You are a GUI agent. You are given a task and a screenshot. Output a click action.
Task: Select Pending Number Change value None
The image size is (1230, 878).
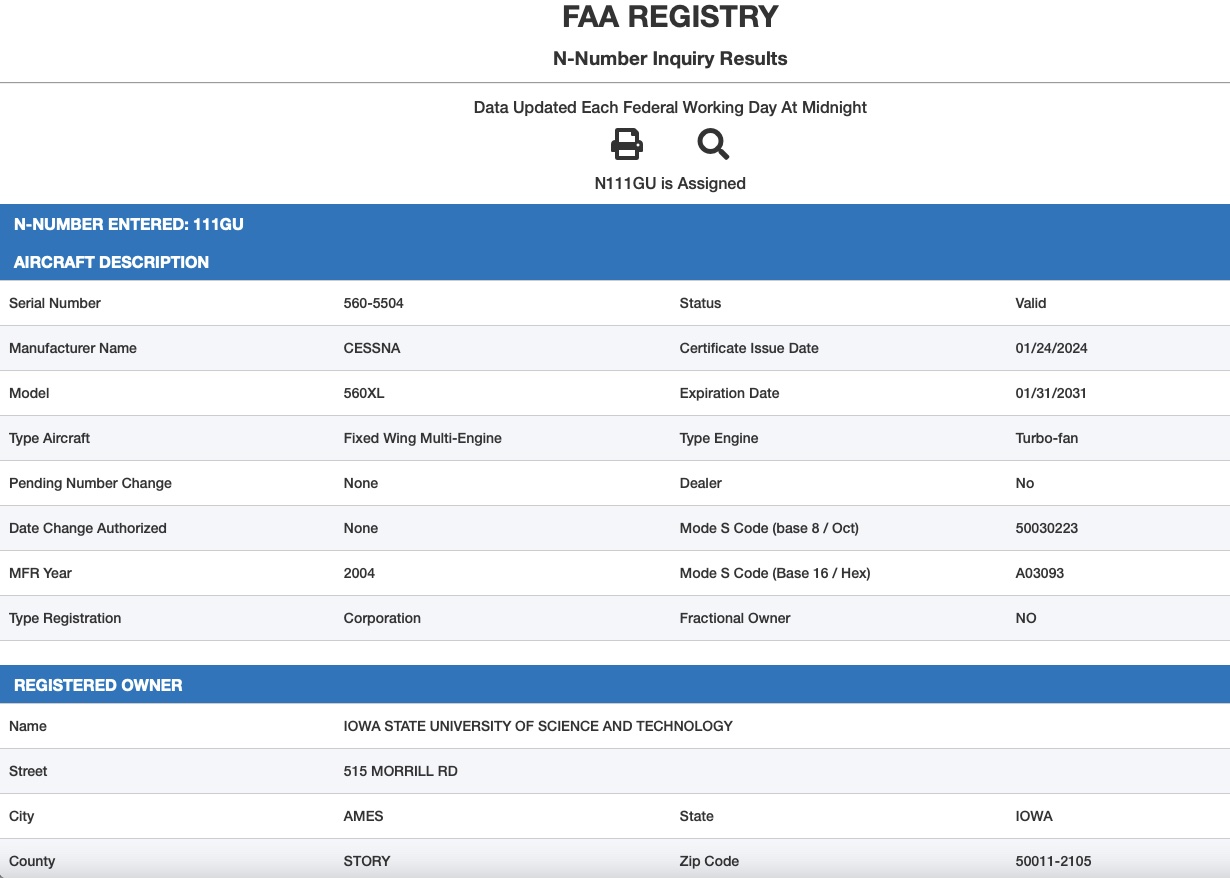point(361,483)
